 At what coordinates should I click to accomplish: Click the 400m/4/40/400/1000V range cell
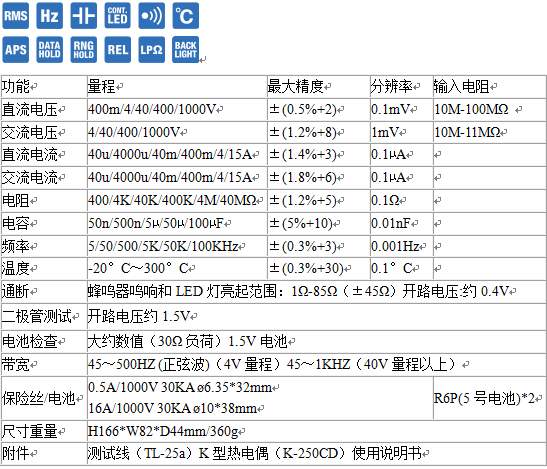click(x=177, y=110)
